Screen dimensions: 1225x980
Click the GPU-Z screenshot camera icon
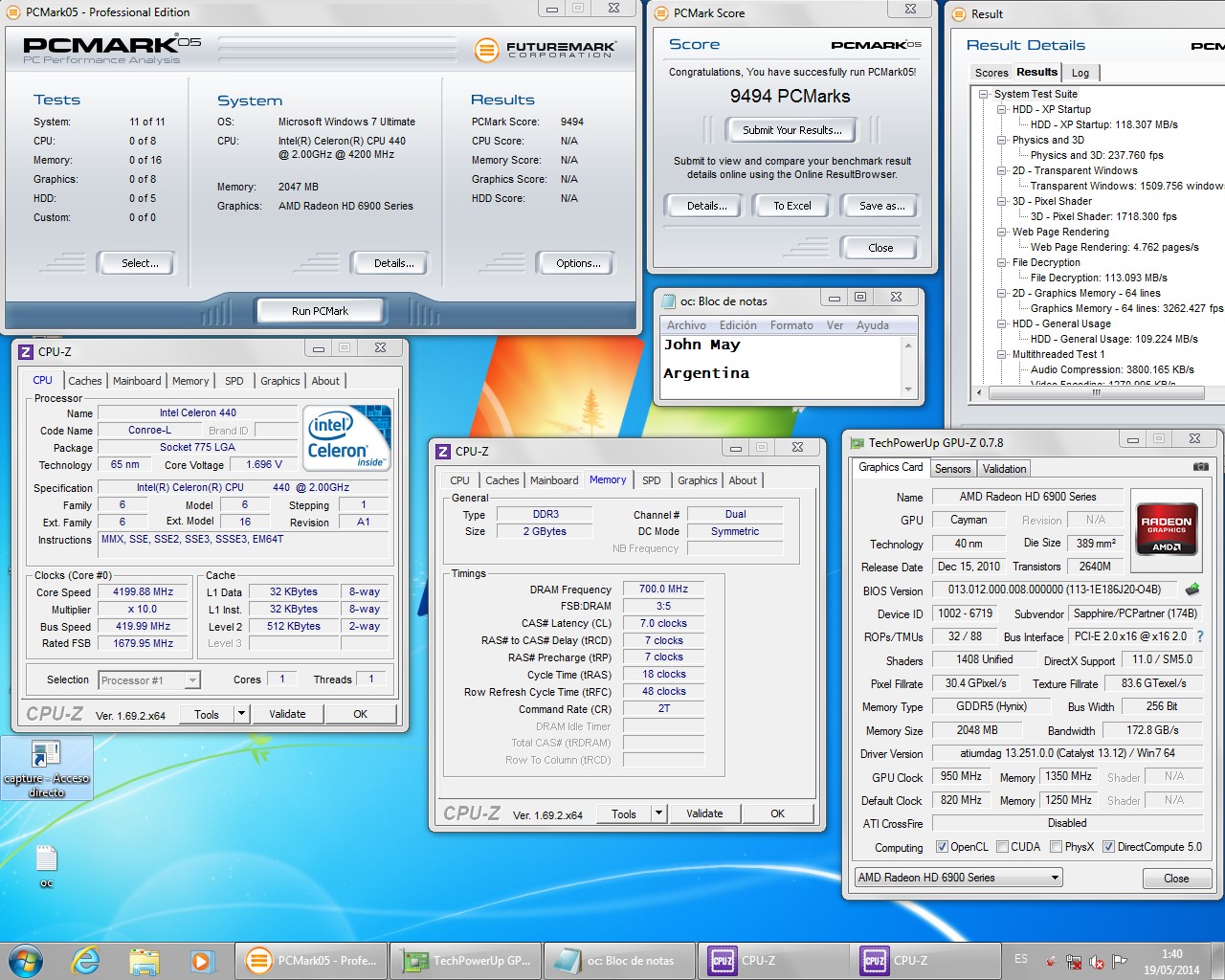click(1200, 467)
